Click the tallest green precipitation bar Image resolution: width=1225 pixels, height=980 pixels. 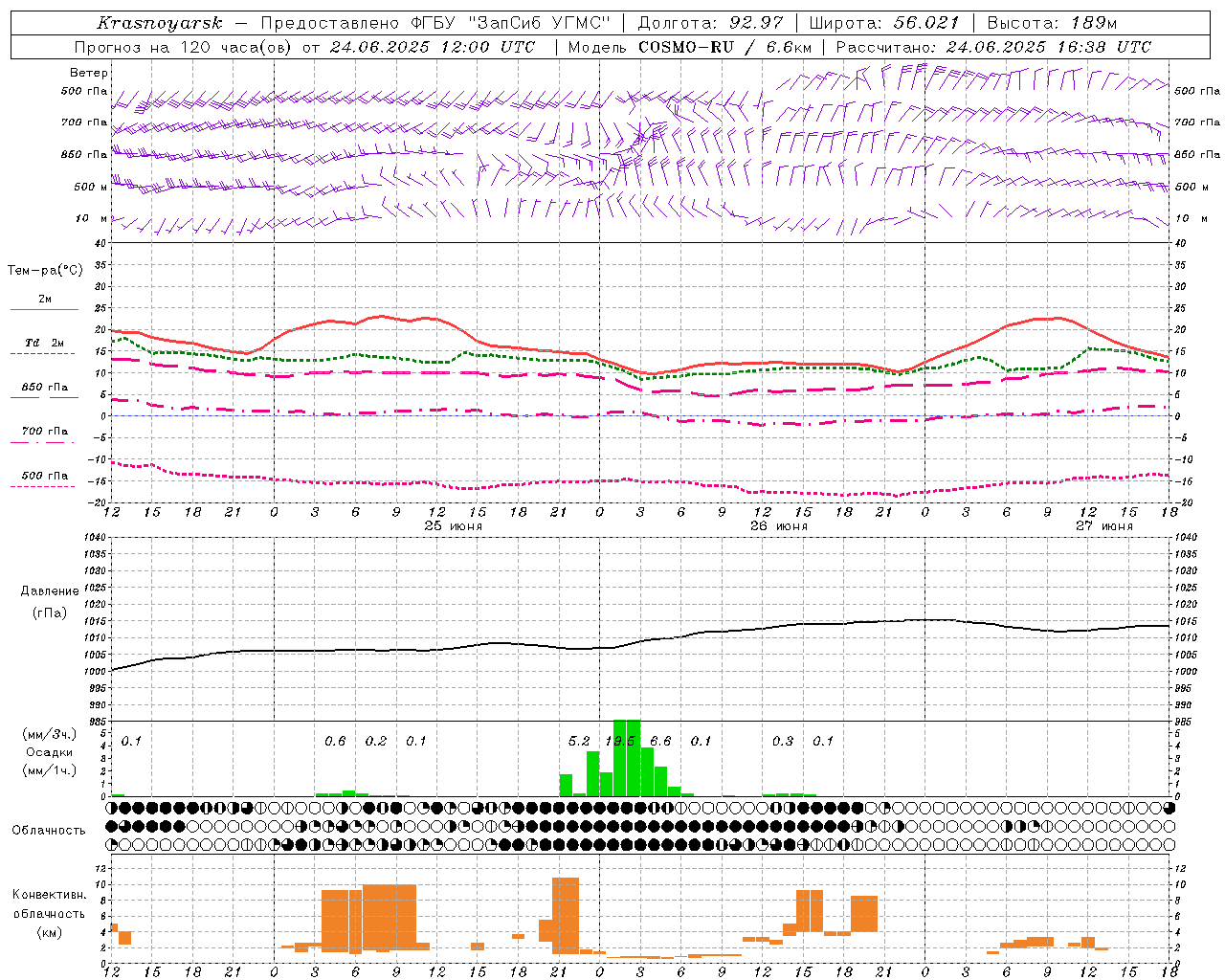click(x=627, y=758)
